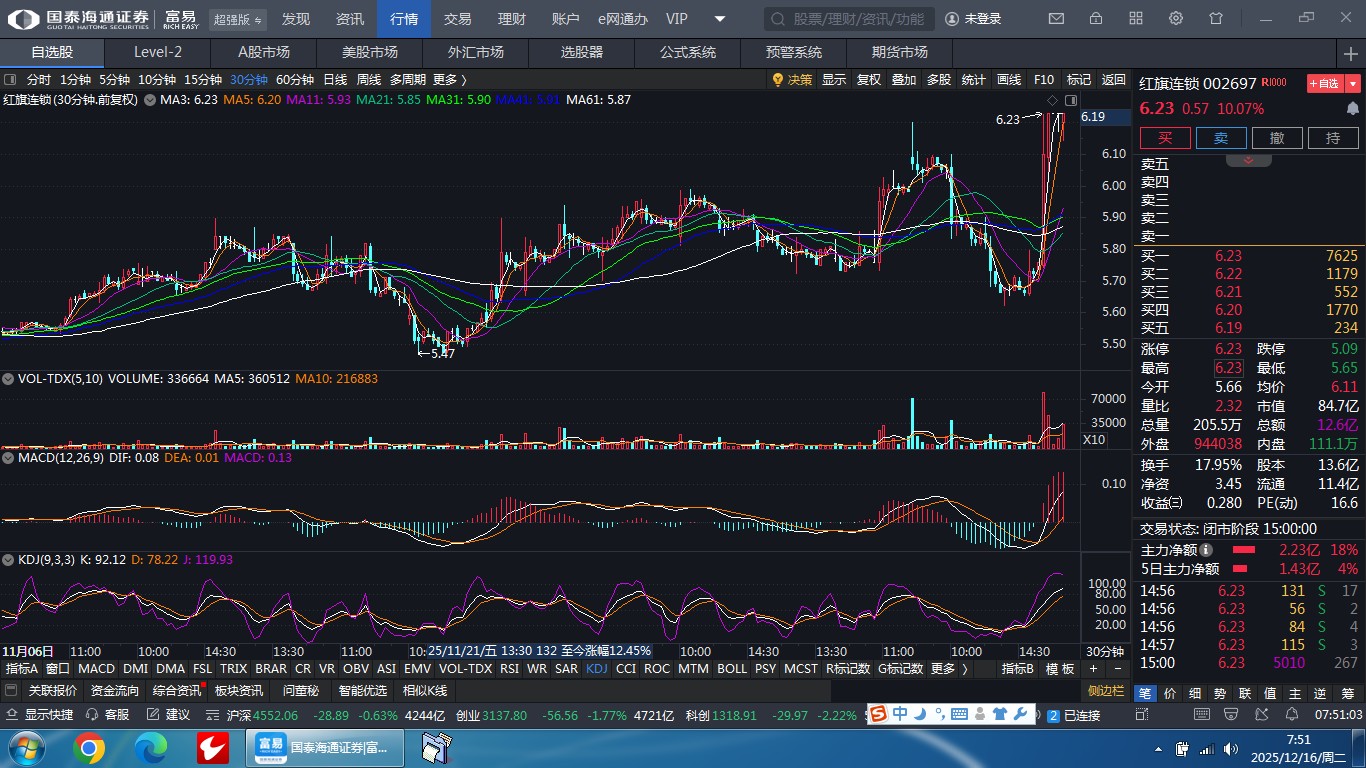The height and width of the screenshot is (768, 1366).
Task: Click the F10 company info button
Action: [x=1043, y=80]
